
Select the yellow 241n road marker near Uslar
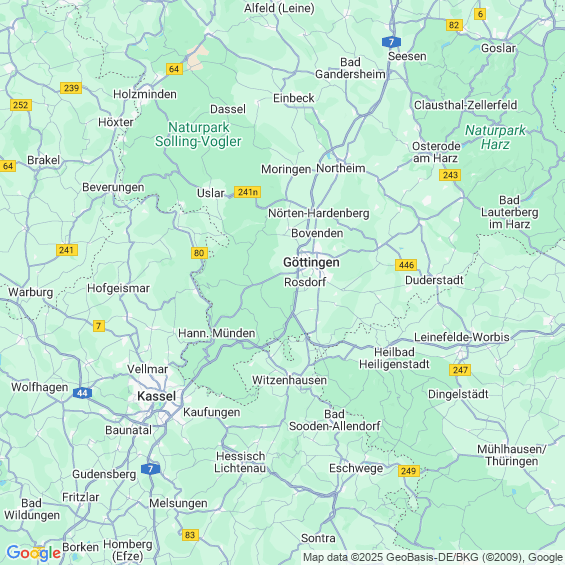247,192
